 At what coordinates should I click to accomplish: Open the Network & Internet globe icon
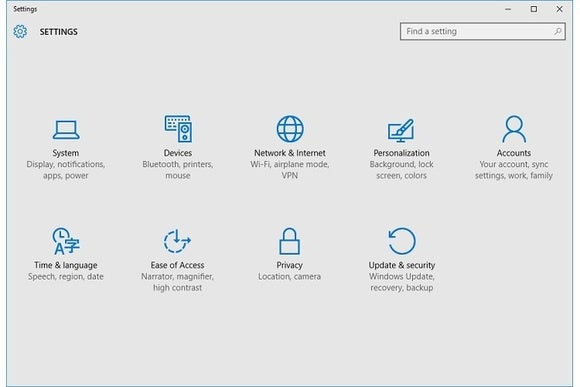click(290, 129)
